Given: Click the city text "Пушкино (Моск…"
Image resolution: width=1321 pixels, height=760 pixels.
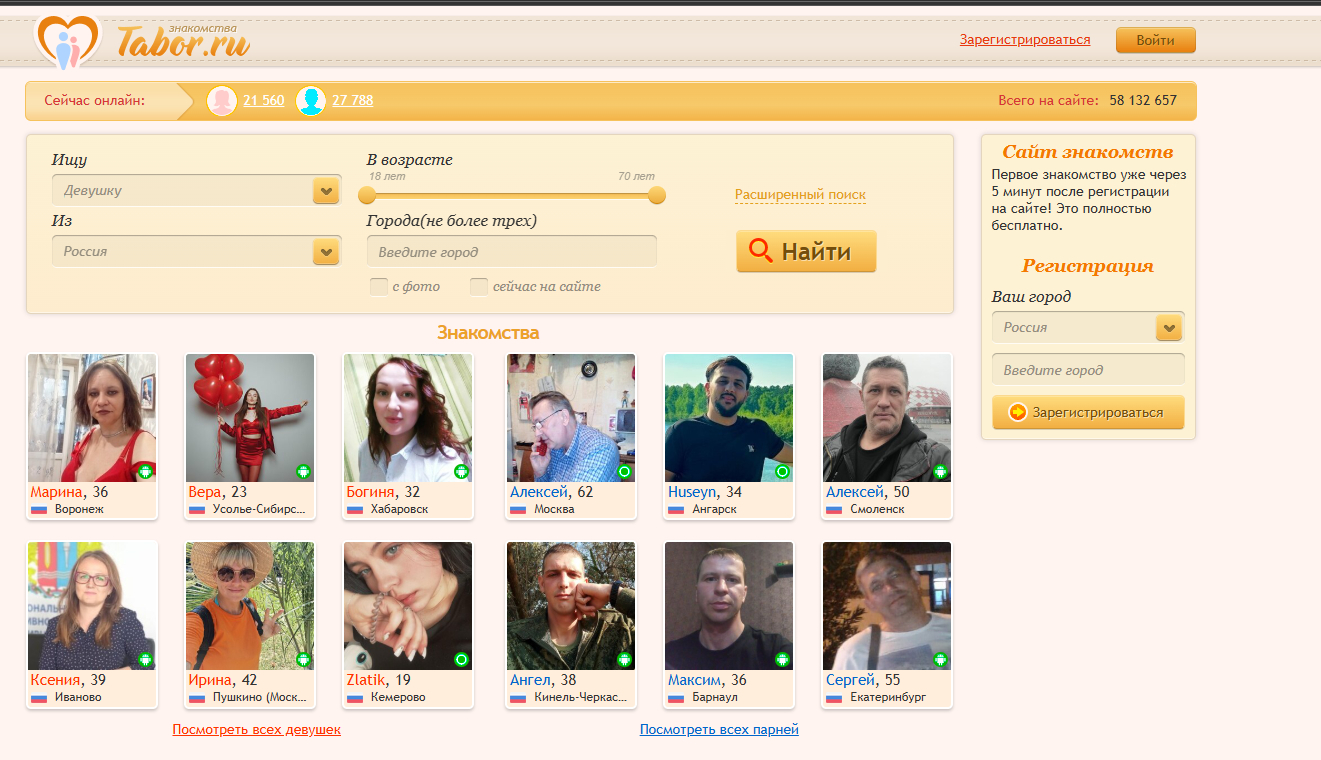Looking at the screenshot, I should coord(259,697).
